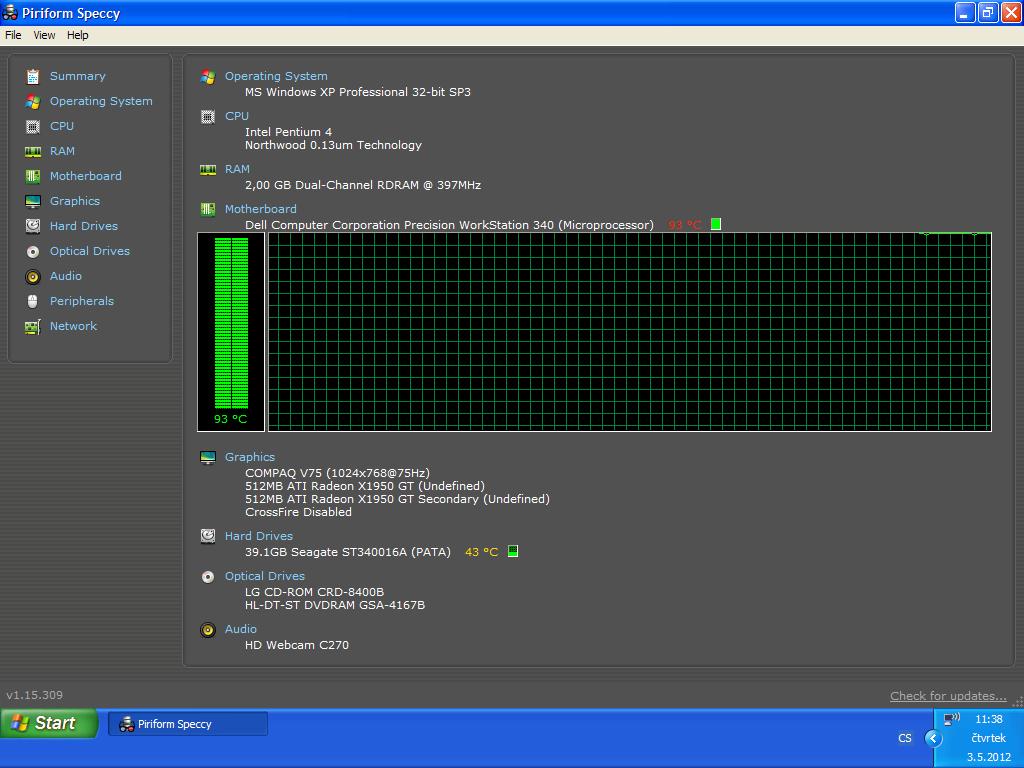The image size is (1024, 768).
Task: Select the Audio label in sidebar
Action: 66,276
